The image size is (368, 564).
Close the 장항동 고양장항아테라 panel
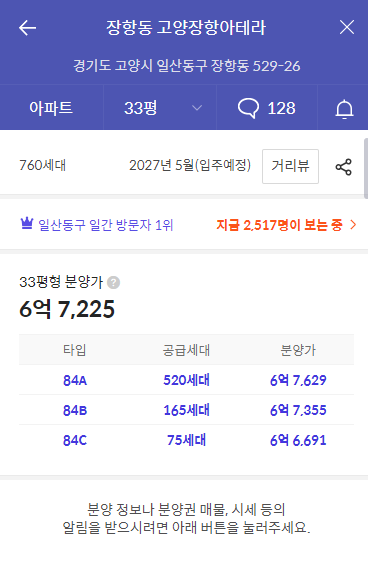click(x=347, y=27)
